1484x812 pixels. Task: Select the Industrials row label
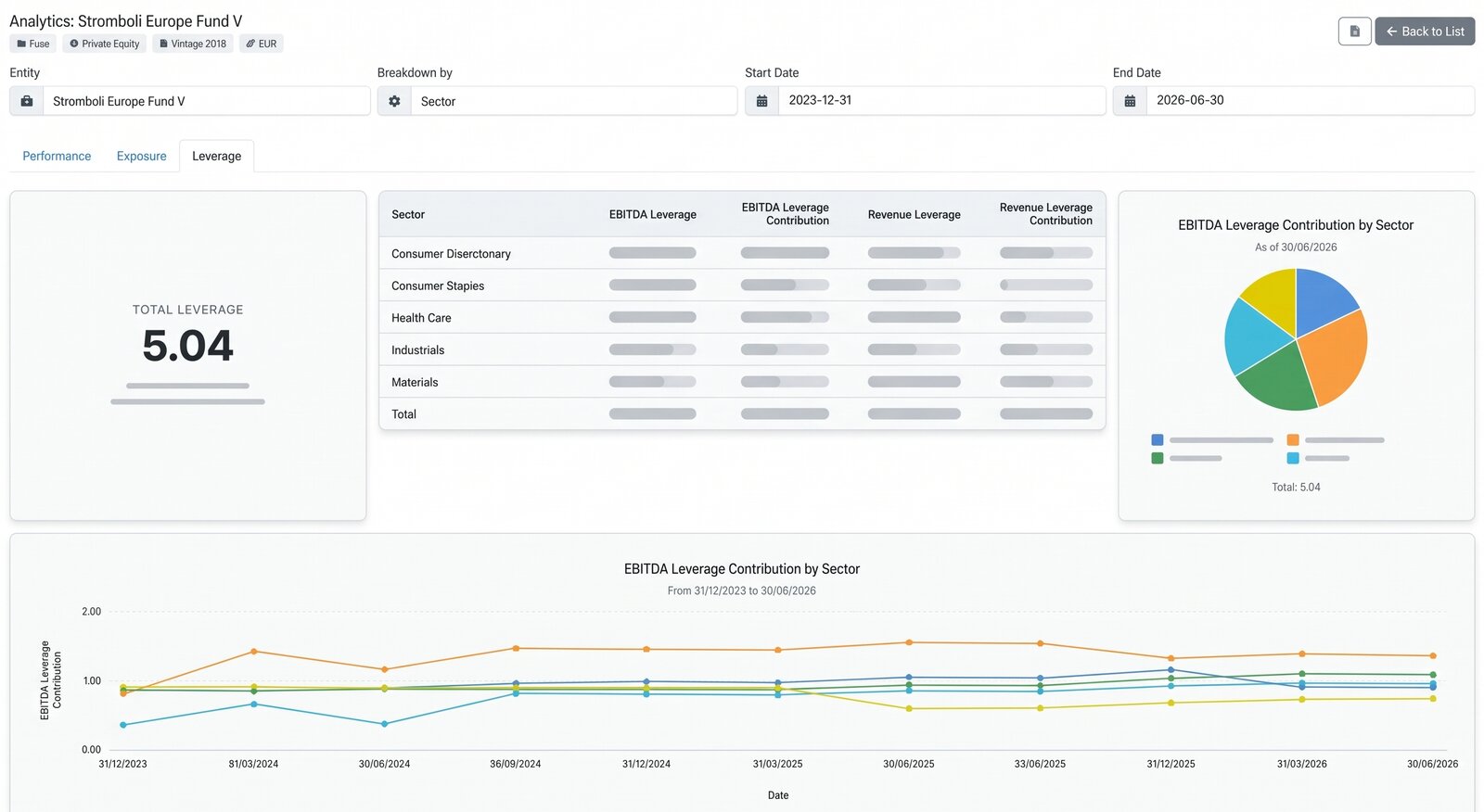[417, 350]
